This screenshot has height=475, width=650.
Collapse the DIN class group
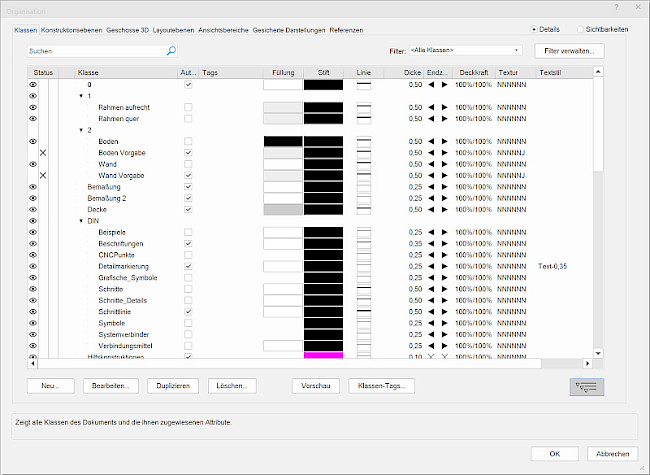pyautogui.click(x=80, y=221)
